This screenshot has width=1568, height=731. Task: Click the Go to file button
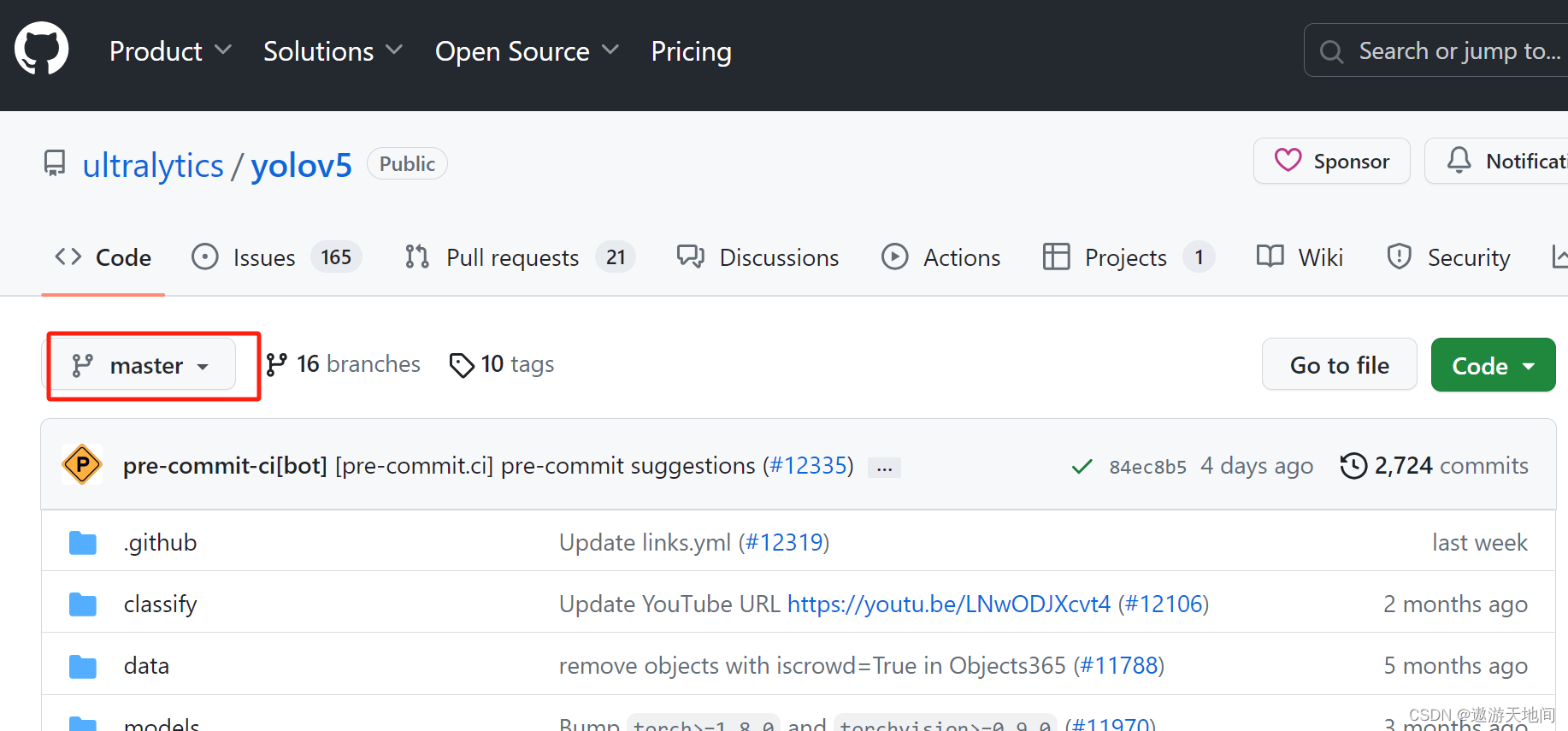click(x=1340, y=365)
